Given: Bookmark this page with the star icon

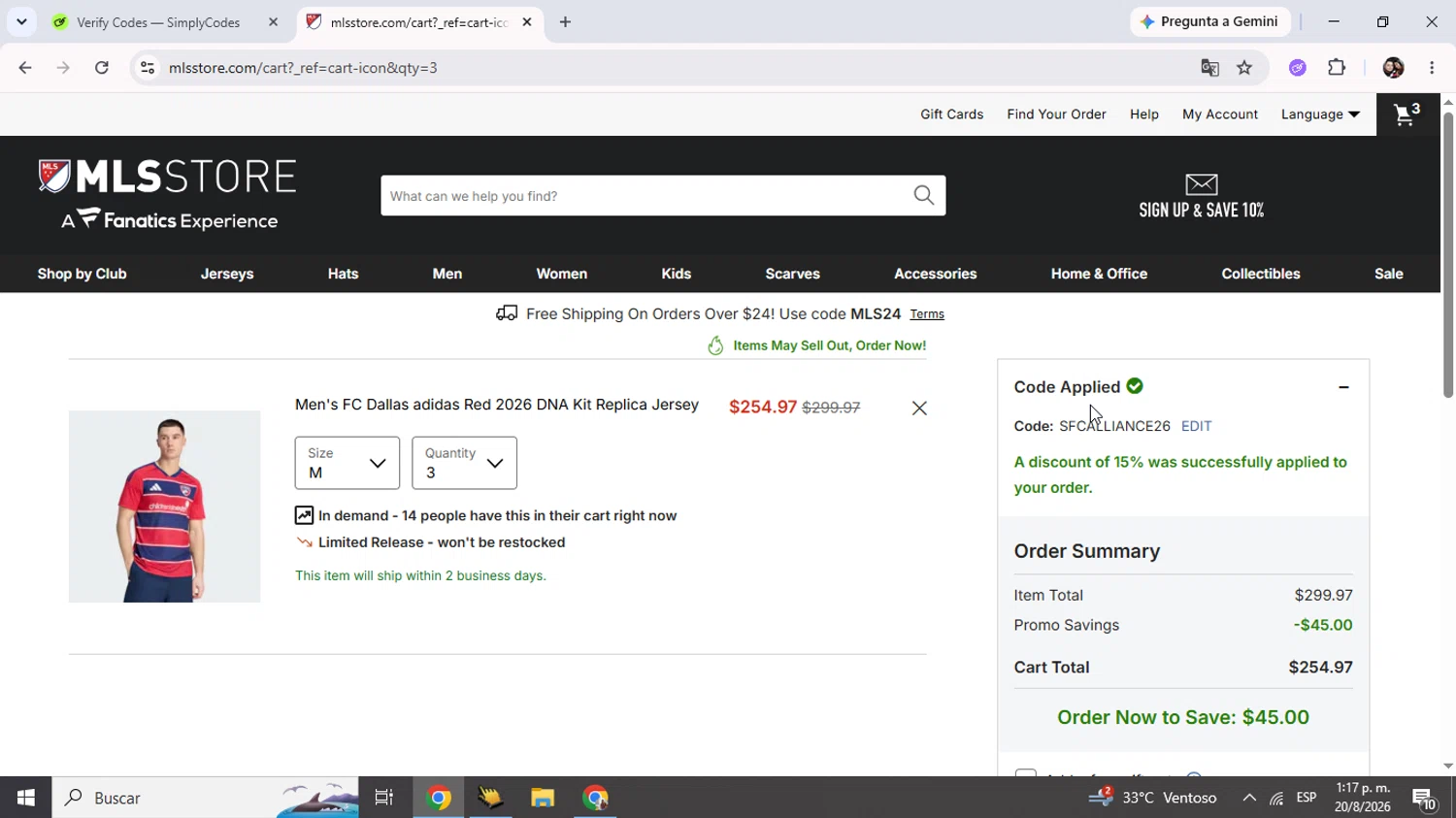Looking at the screenshot, I should tap(1244, 68).
